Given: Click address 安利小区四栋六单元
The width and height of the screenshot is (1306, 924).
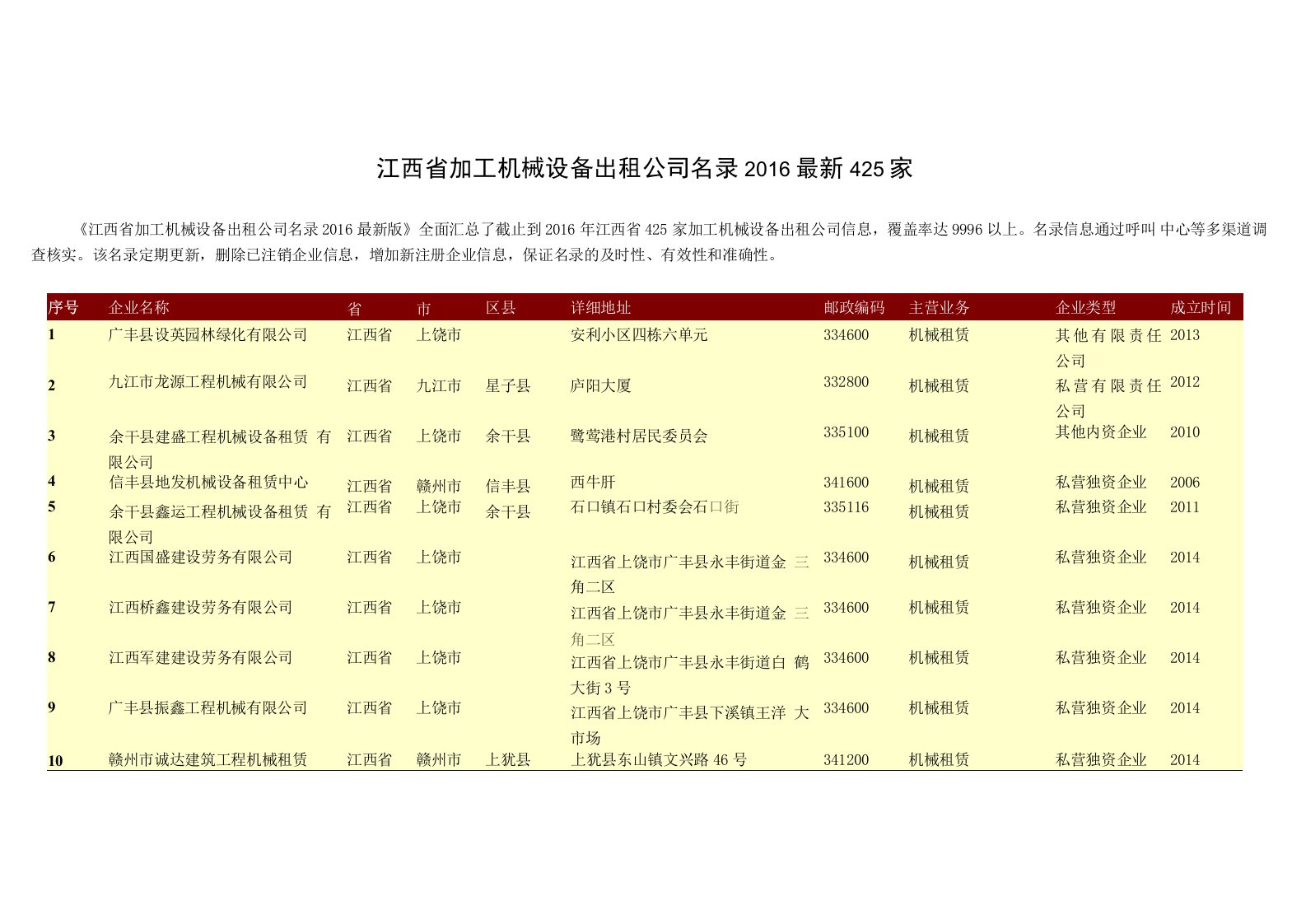Looking at the screenshot, I should 639,335.
